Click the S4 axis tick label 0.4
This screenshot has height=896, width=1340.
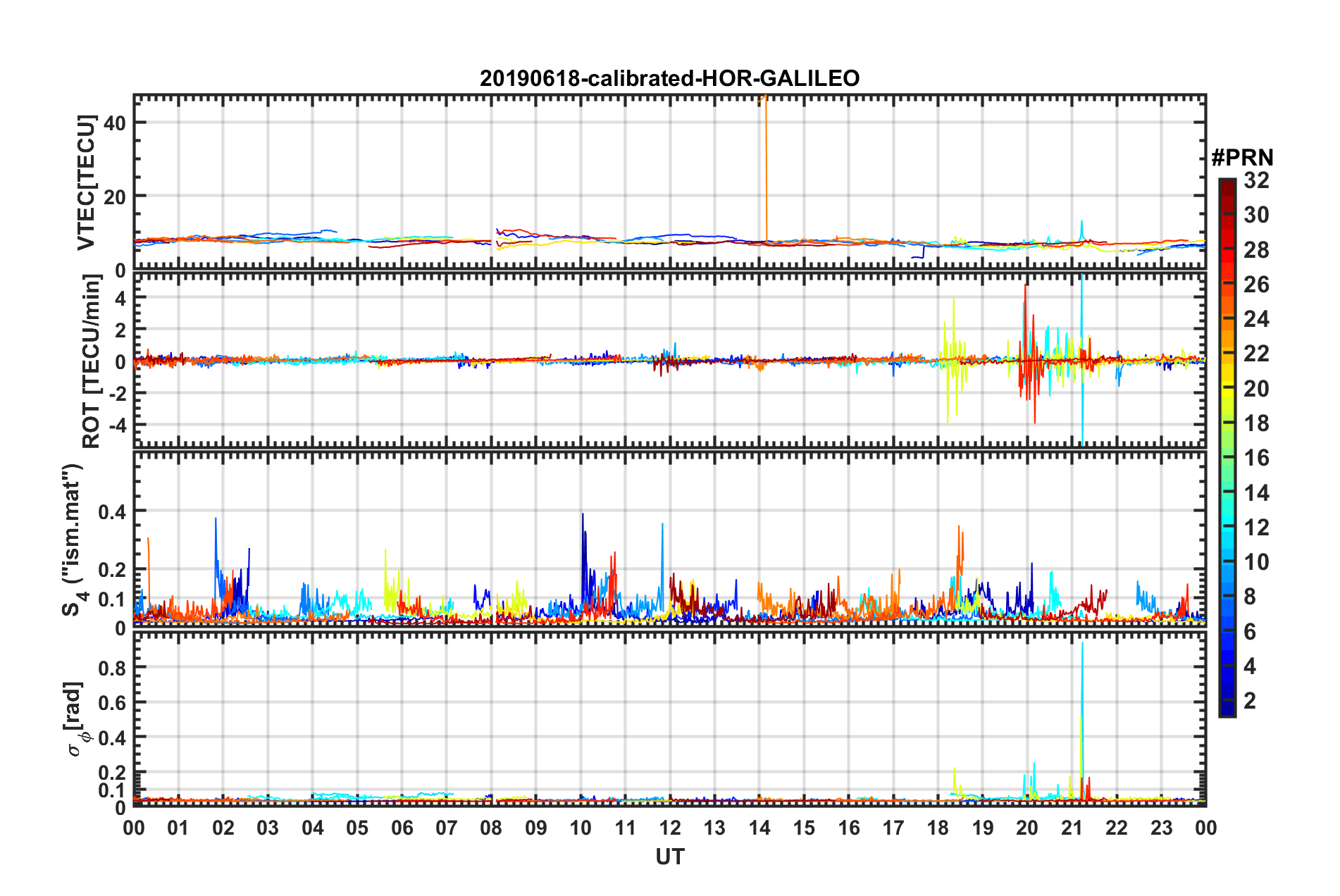[x=112, y=511]
